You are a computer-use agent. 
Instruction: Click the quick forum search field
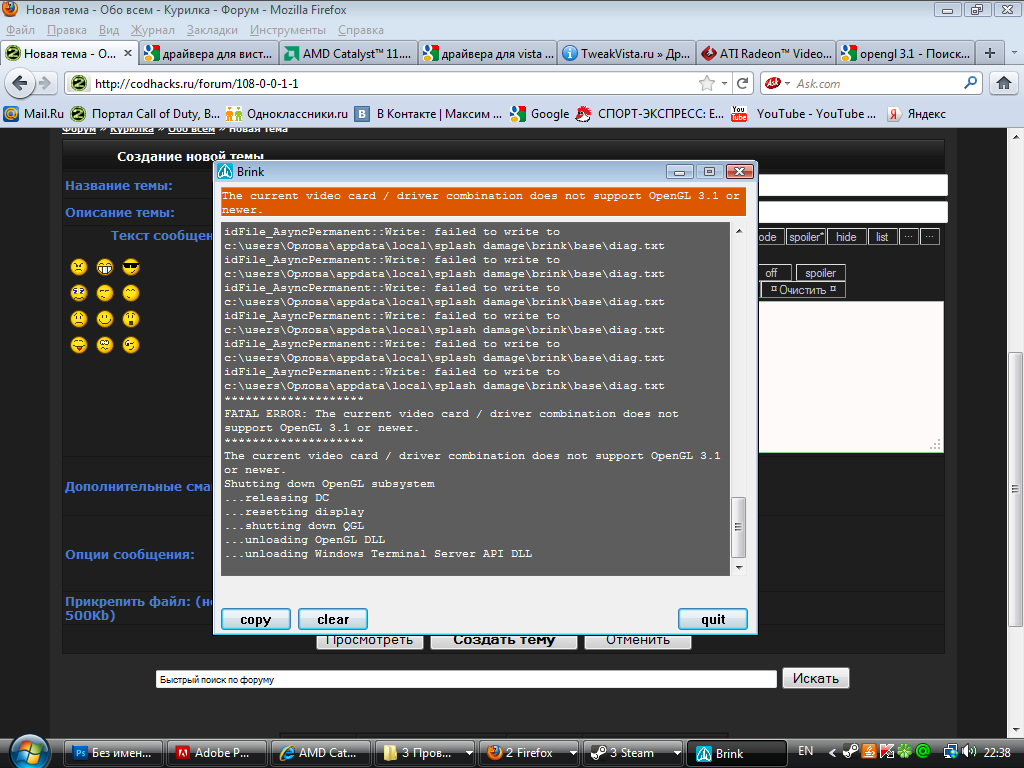point(466,679)
